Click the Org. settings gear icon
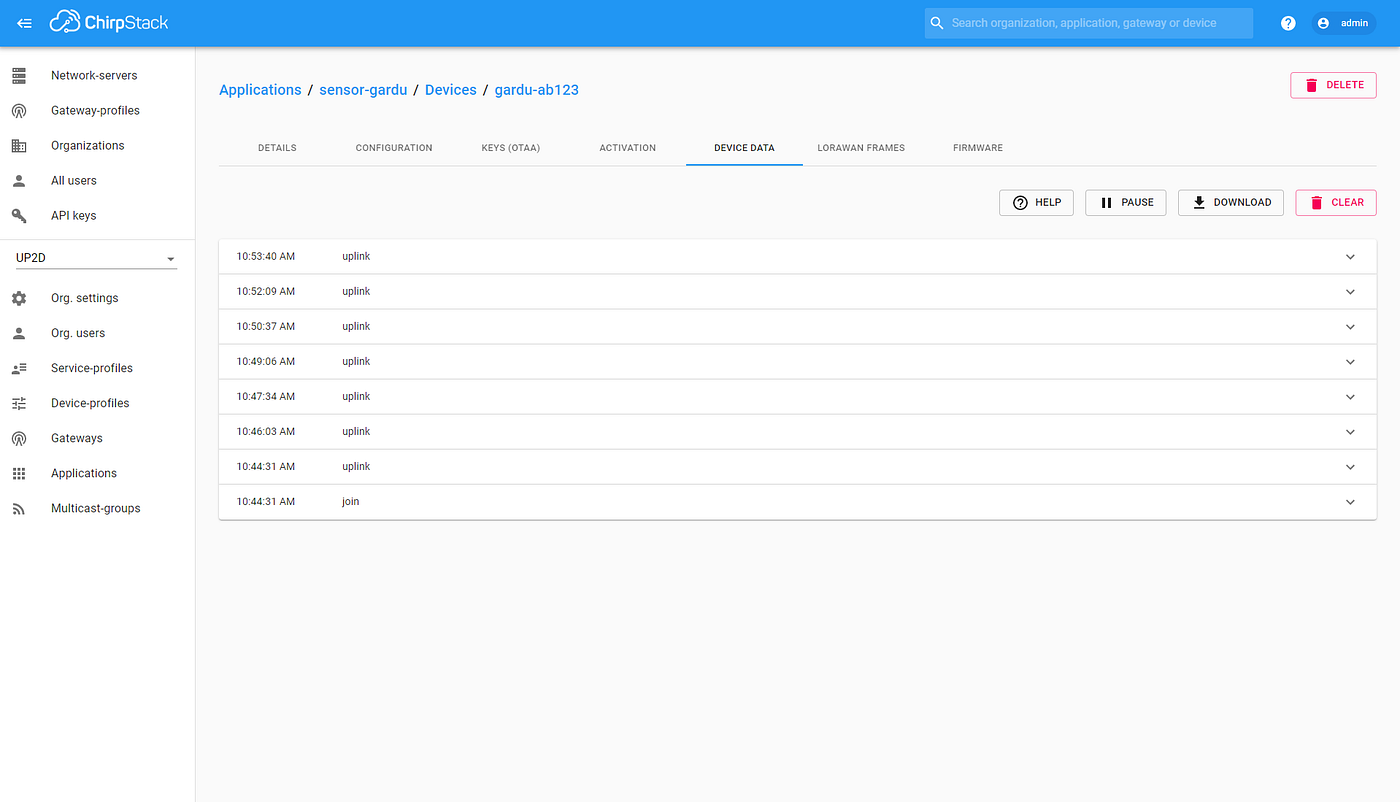The image size is (1400, 802). [18, 297]
